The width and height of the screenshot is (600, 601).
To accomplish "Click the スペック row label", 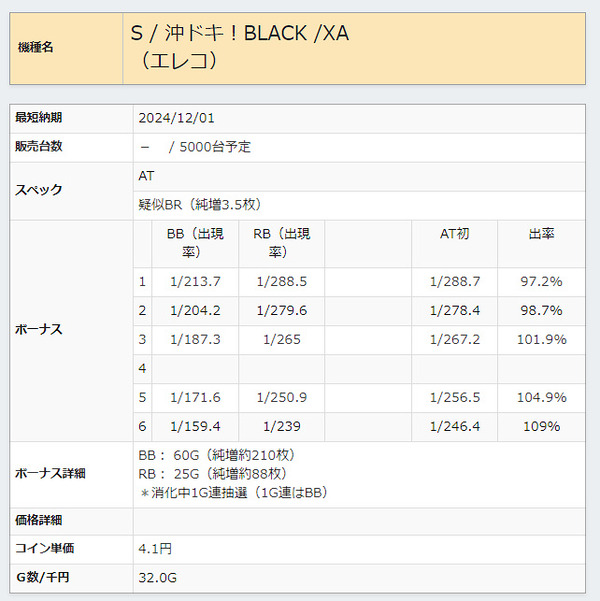I will pyautogui.click(x=38, y=190).
